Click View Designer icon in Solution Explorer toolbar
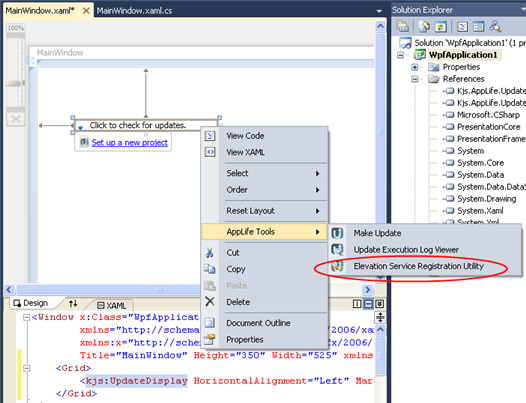This screenshot has width=526, height=403. click(479, 27)
